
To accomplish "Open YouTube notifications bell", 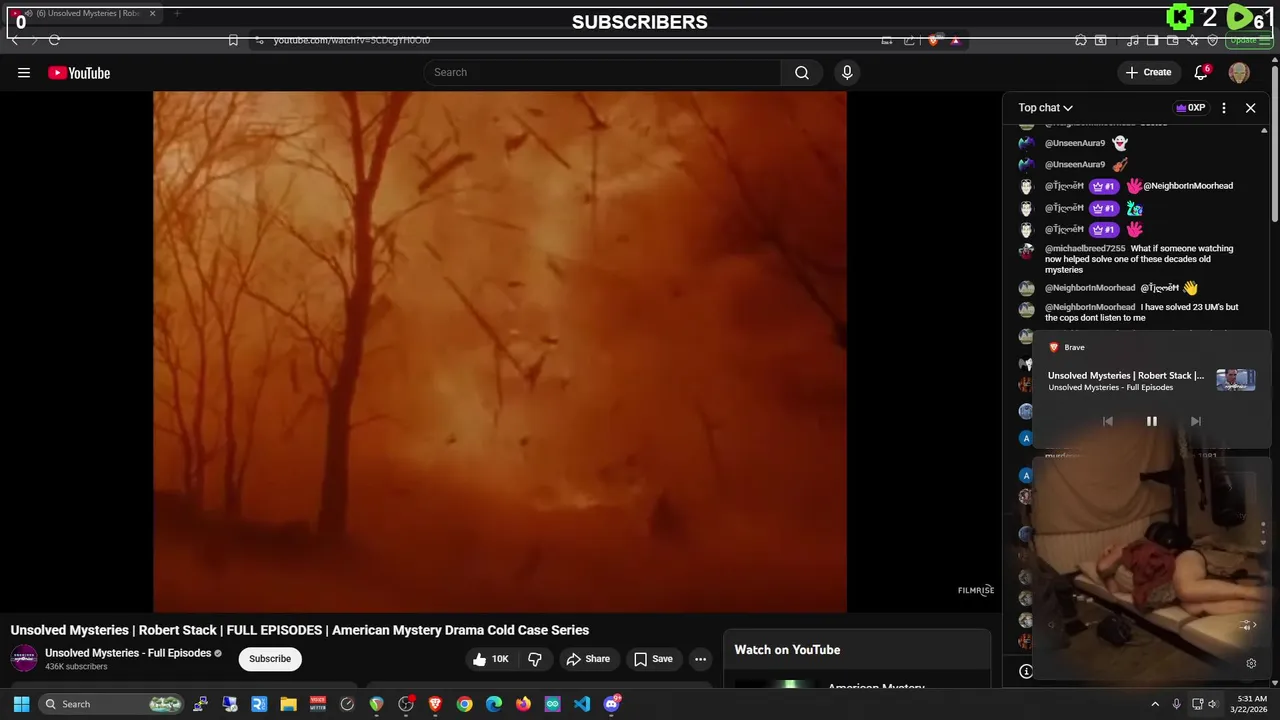I will point(1201,72).
